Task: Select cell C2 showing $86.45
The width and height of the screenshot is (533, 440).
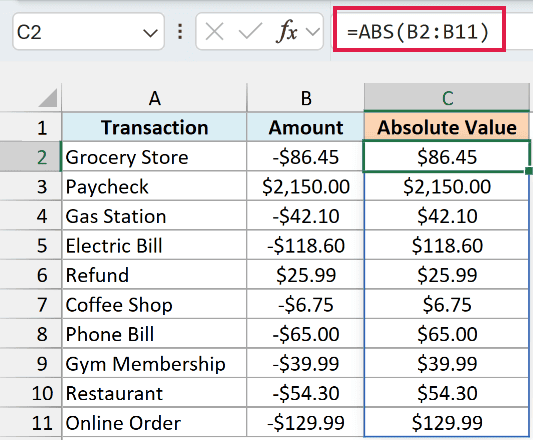Action: click(447, 156)
